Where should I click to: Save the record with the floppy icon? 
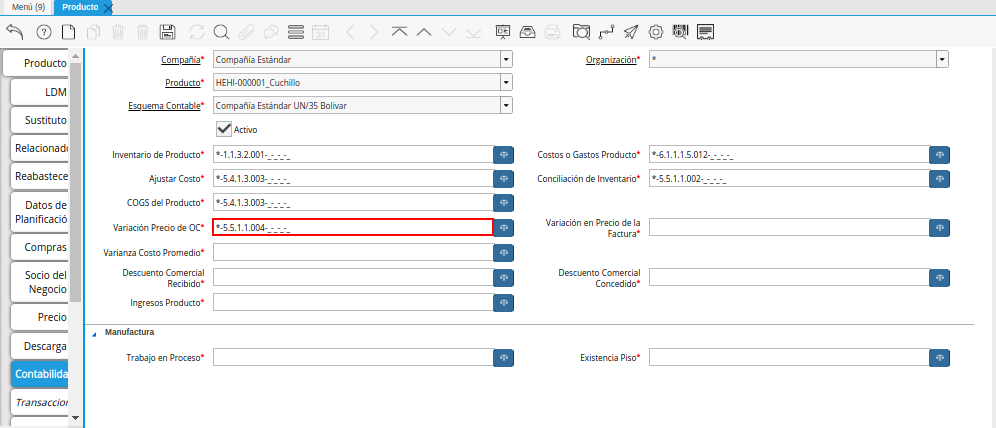click(x=168, y=32)
